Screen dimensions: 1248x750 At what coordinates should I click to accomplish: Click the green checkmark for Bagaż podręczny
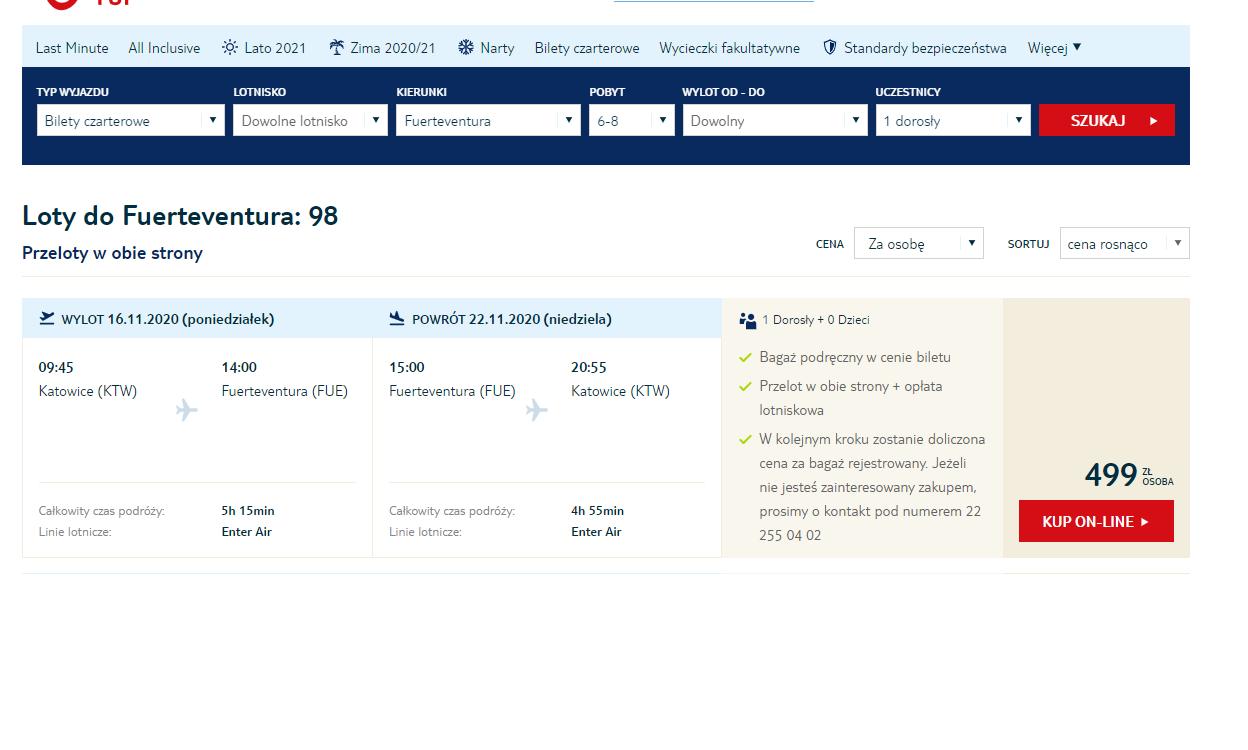(745, 357)
